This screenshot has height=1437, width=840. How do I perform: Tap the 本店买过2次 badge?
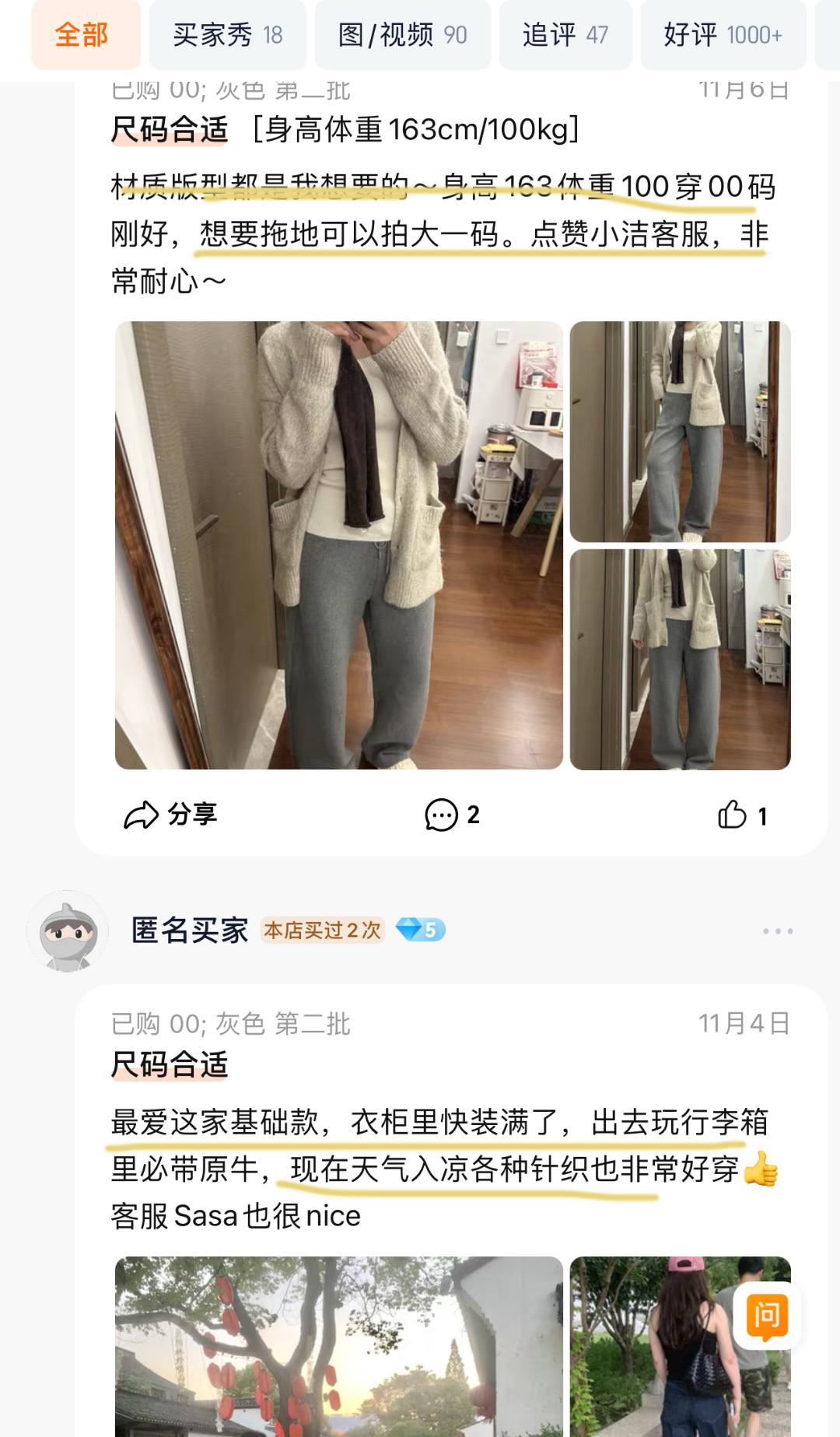(x=322, y=931)
